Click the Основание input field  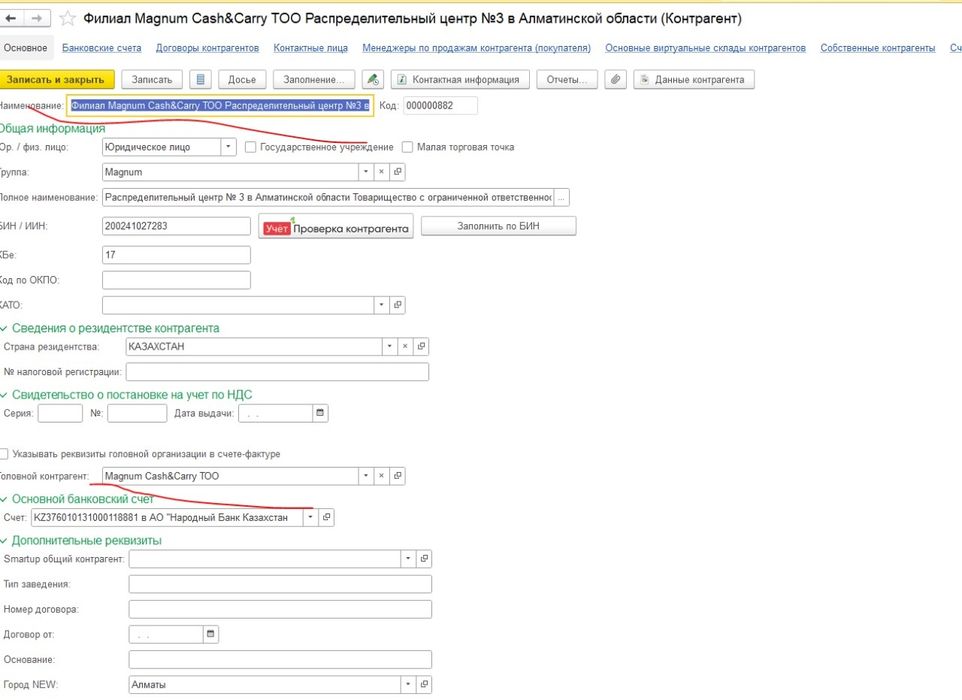[280, 660]
